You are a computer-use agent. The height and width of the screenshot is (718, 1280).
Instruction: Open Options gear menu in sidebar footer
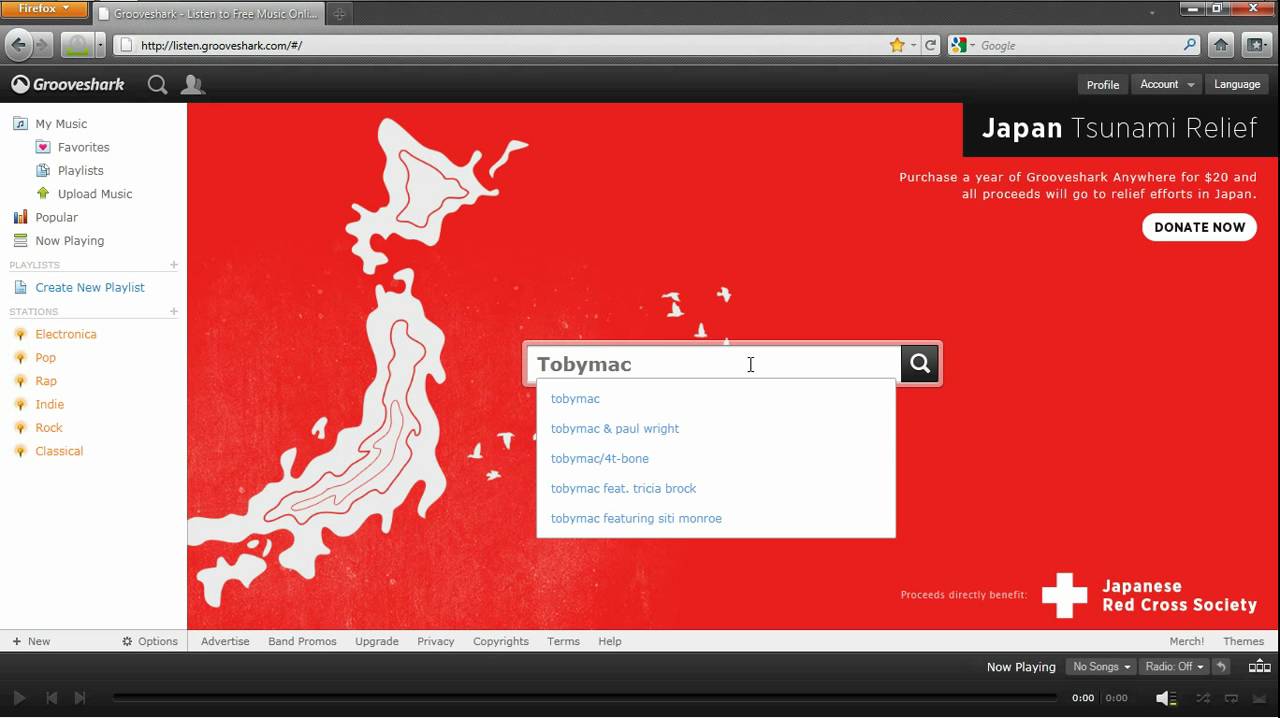tap(150, 642)
